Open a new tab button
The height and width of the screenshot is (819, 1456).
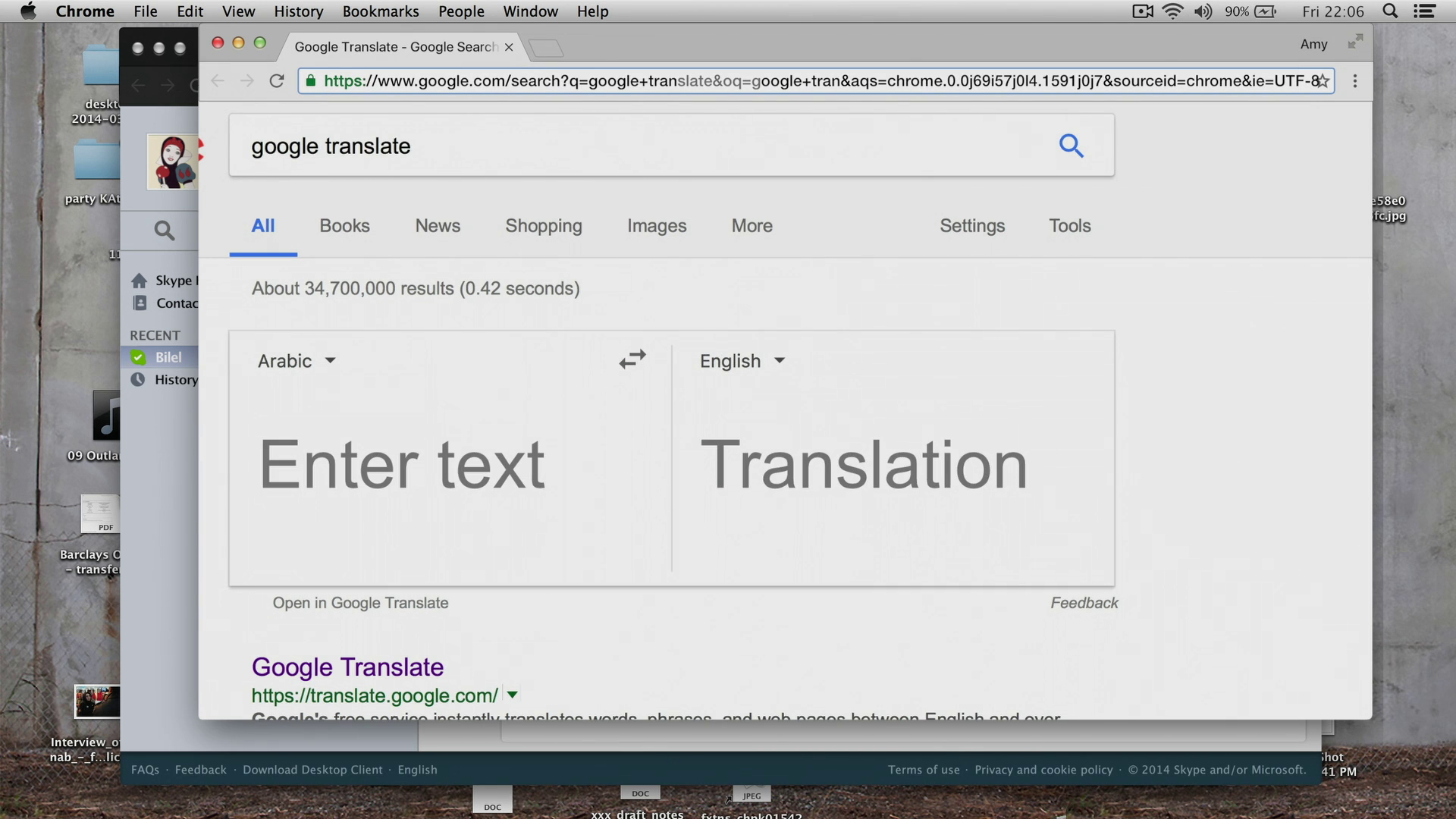[546, 49]
